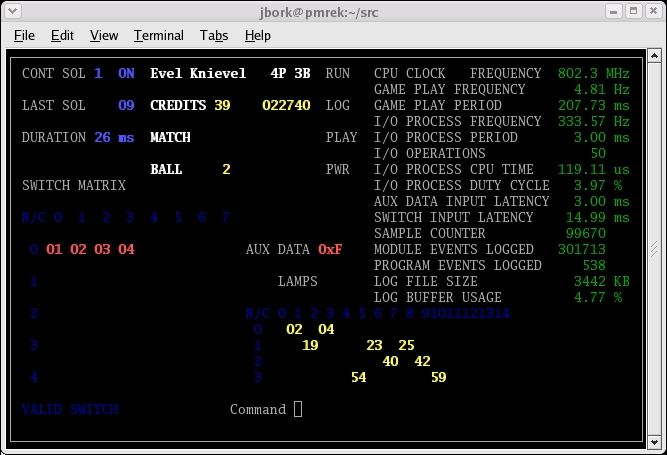Minimize the terminal window
Viewport: 667px width, 455px height.
614,10
